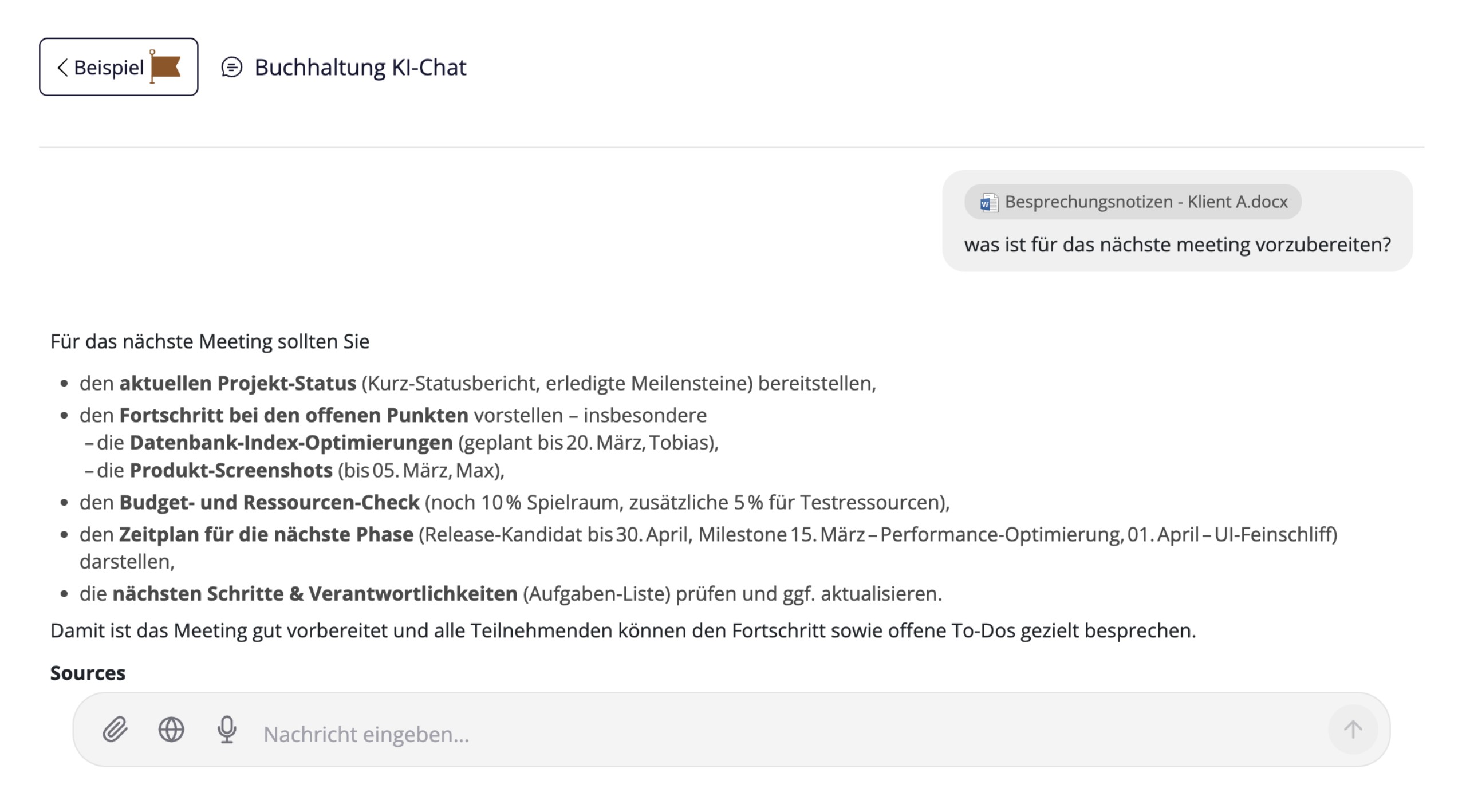Click bold text Fortschritt bei den offenen Punkten
This screenshot has width=1466, height=812.
[293, 416]
